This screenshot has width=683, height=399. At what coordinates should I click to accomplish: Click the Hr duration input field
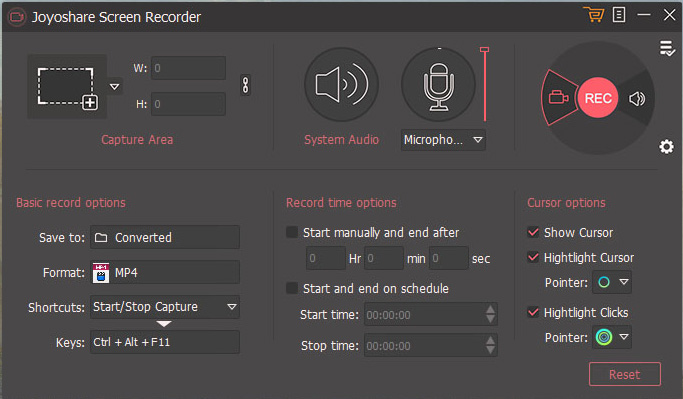[326, 258]
